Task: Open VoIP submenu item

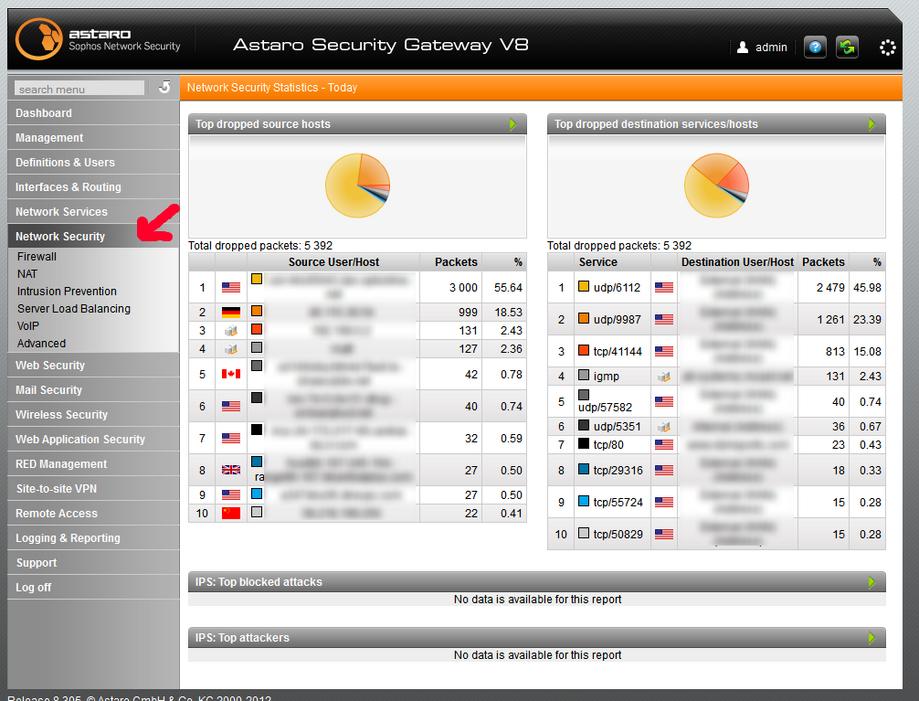Action: (28, 326)
